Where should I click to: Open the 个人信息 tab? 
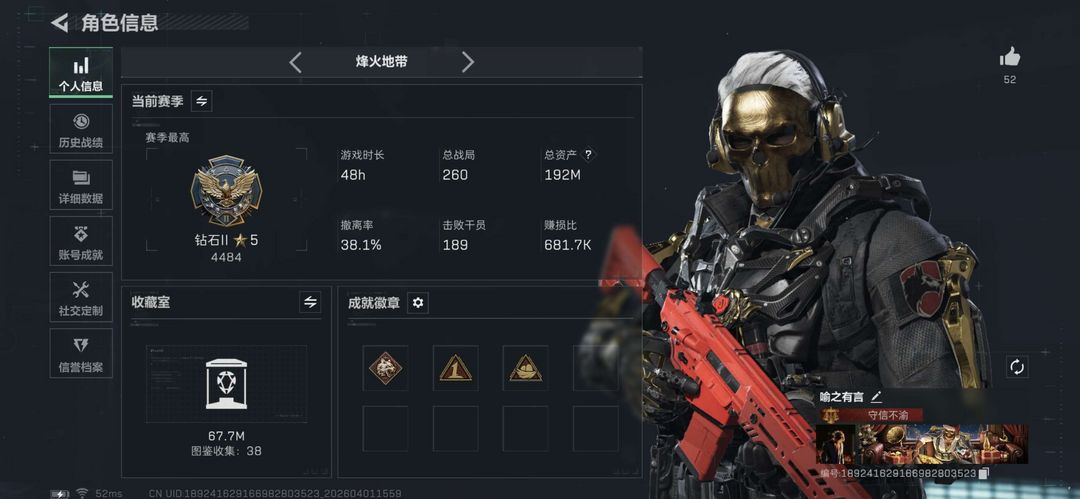pyautogui.click(x=81, y=72)
